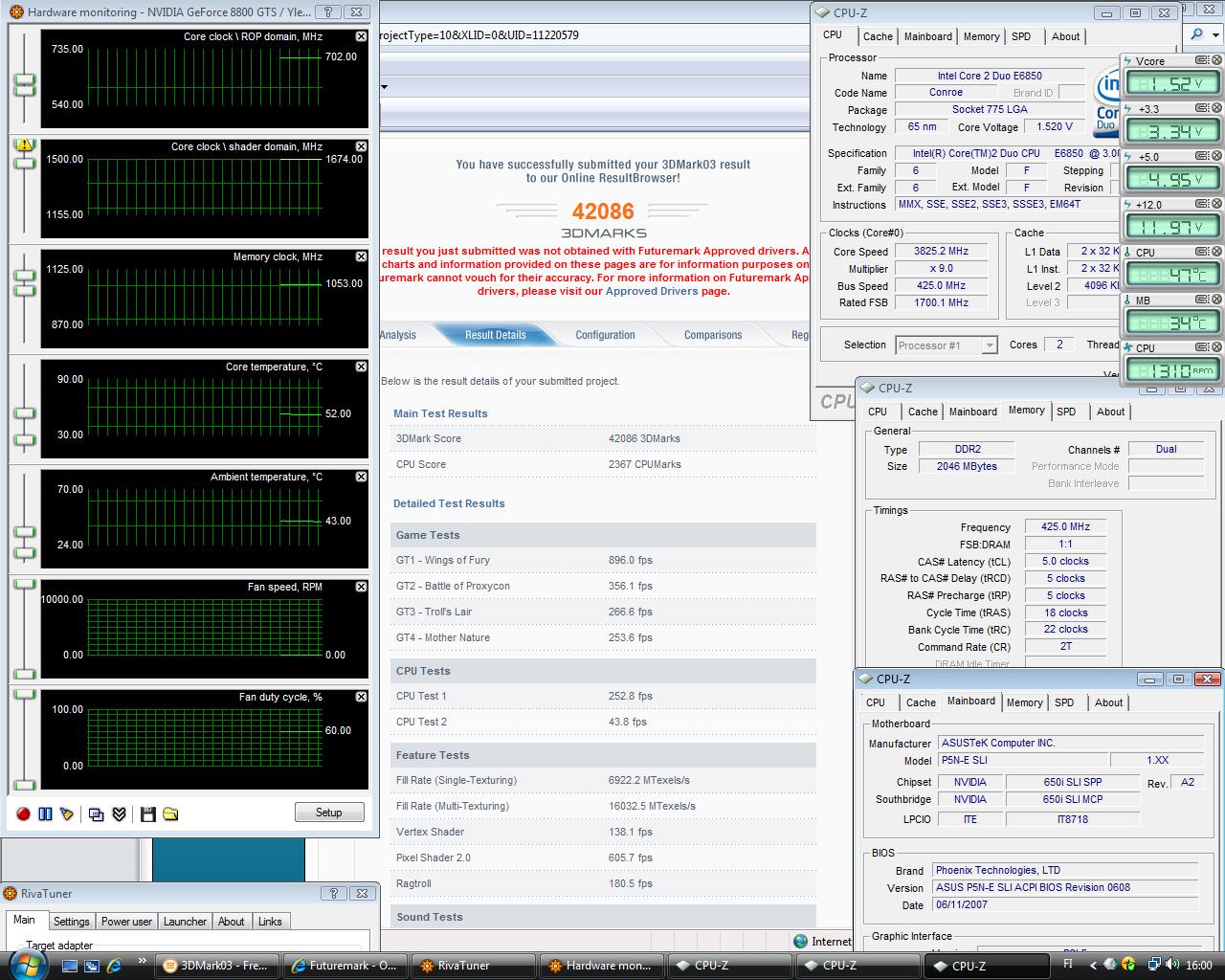Click the FI language indicator in tray
Image resolution: width=1225 pixels, height=980 pixels.
(1069, 965)
